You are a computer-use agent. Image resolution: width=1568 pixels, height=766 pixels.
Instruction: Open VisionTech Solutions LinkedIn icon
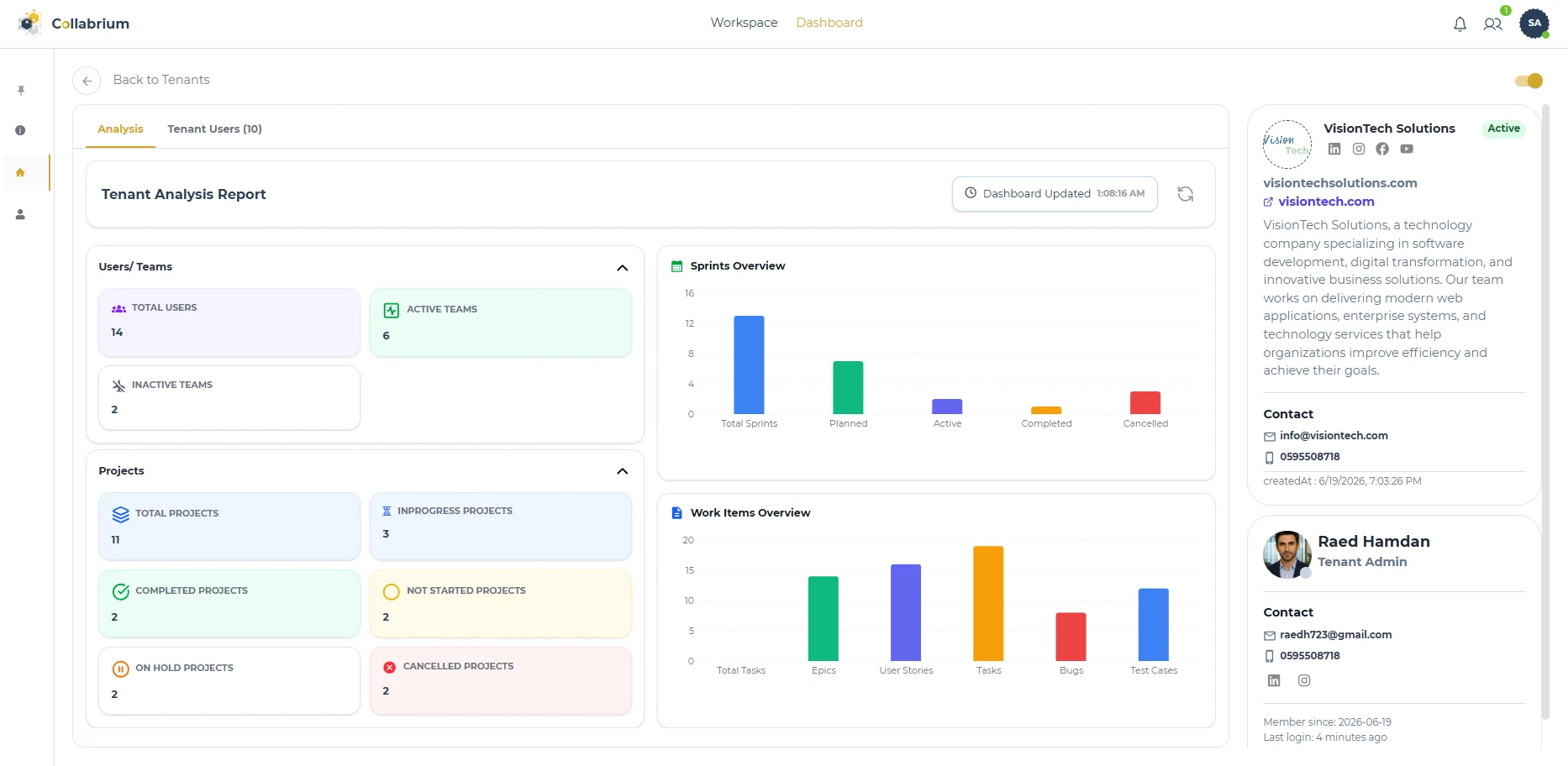[x=1334, y=149]
